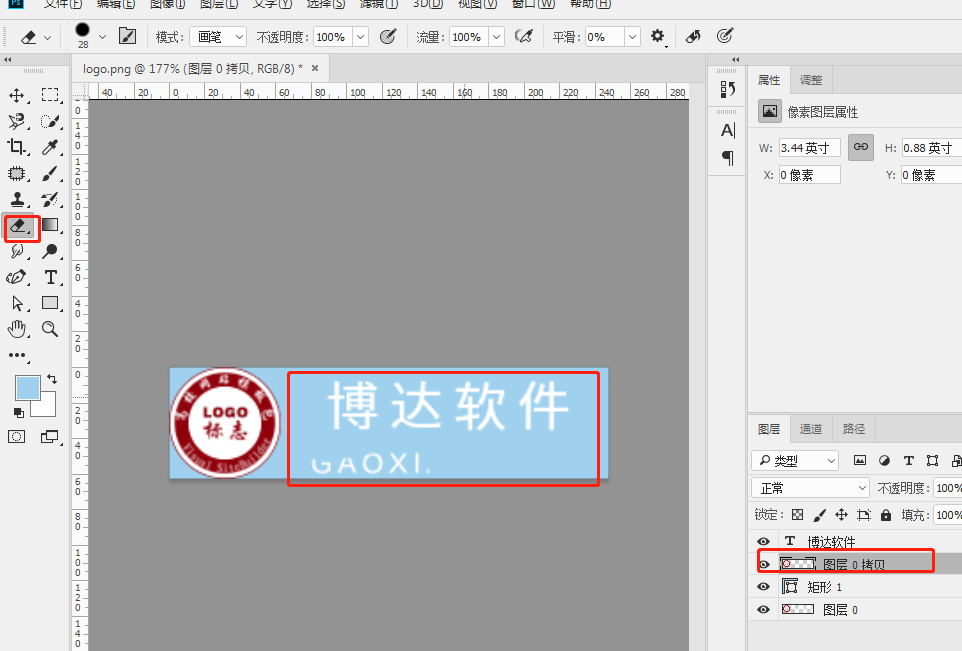The height and width of the screenshot is (651, 962).
Task: Collapse the left toolbox panel arrows
Action: click(8, 60)
